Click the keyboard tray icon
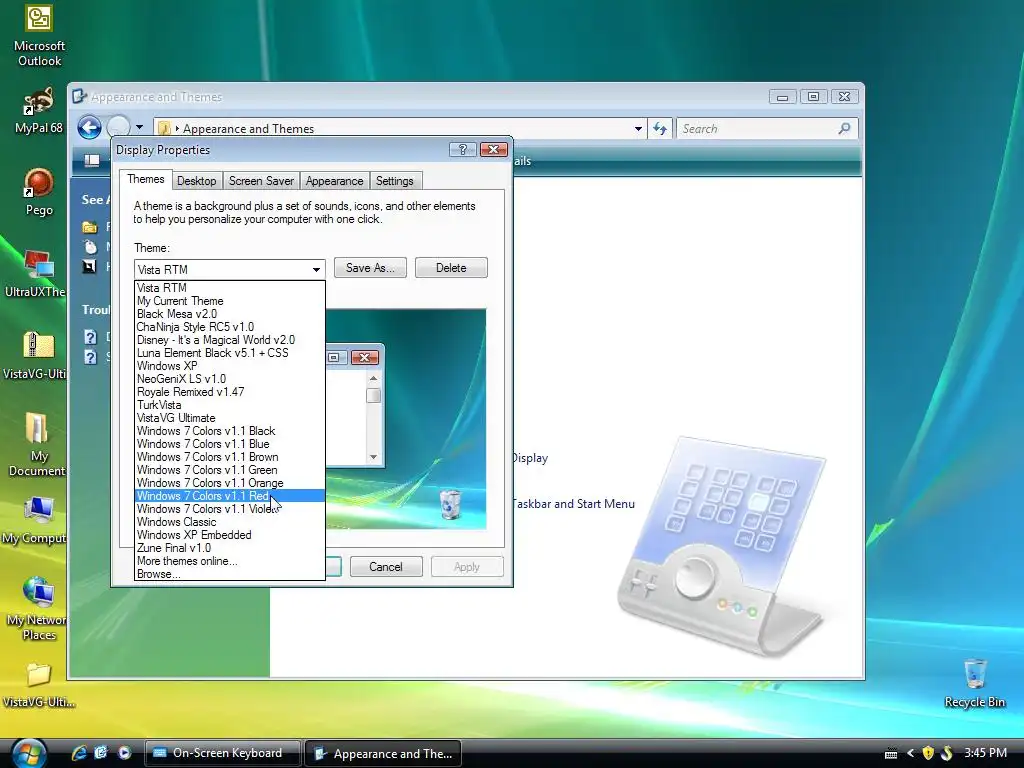 (x=891, y=754)
